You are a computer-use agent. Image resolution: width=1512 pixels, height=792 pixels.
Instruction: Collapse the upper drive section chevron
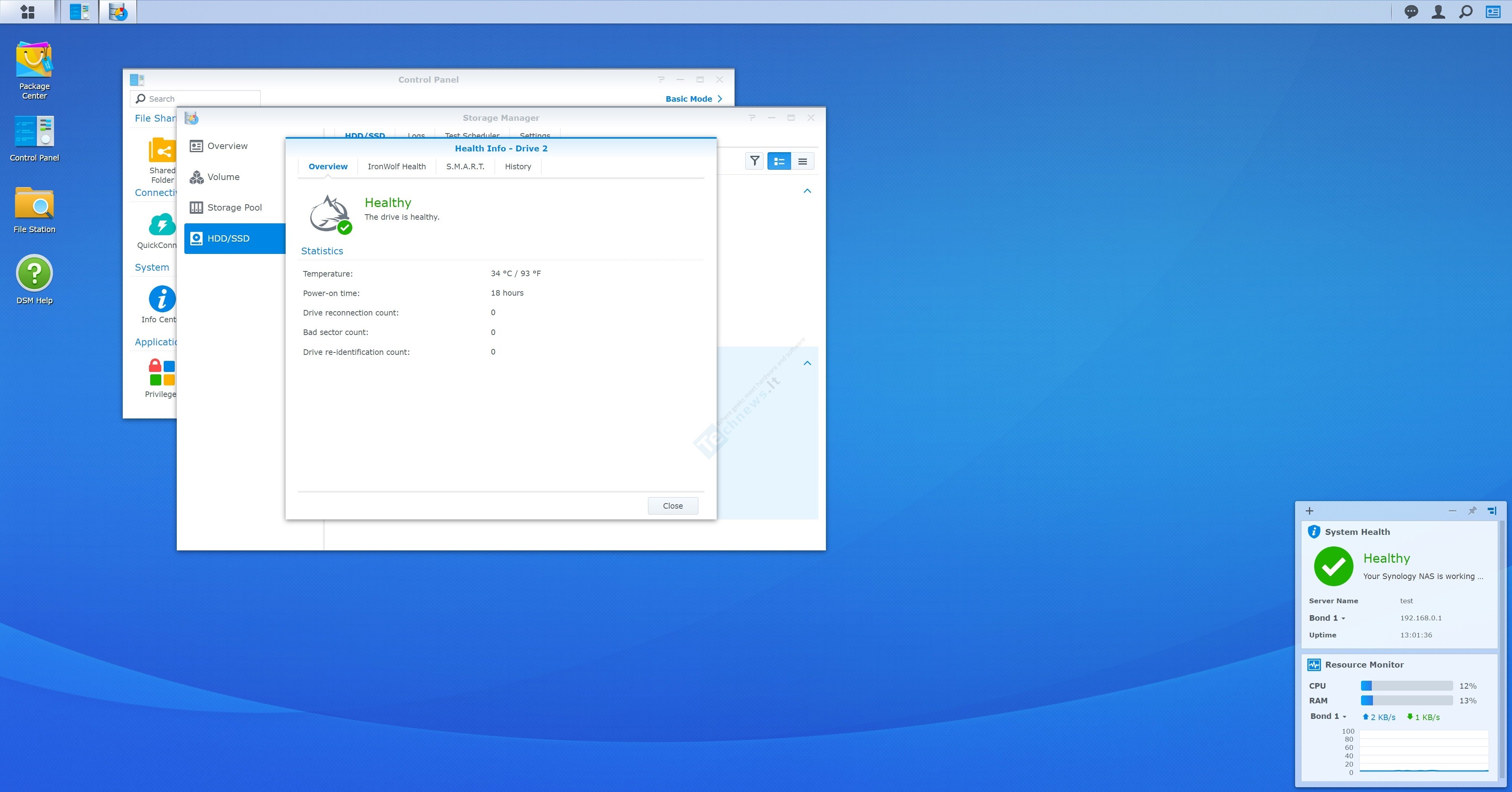pyautogui.click(x=807, y=191)
